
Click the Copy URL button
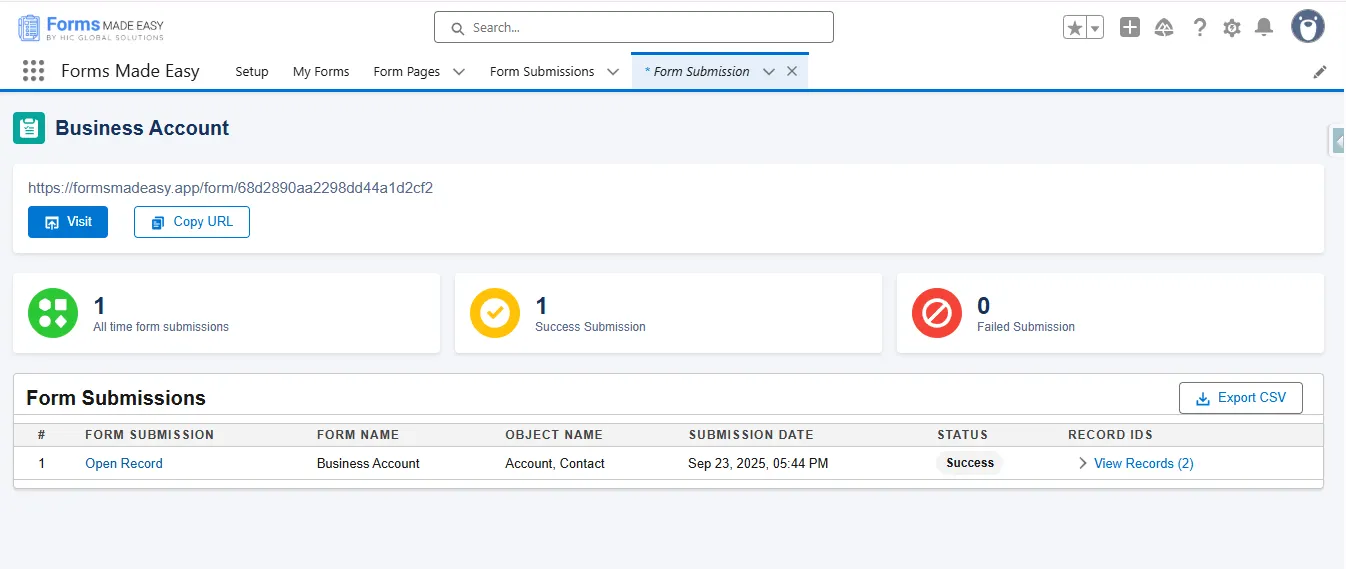[x=192, y=222]
